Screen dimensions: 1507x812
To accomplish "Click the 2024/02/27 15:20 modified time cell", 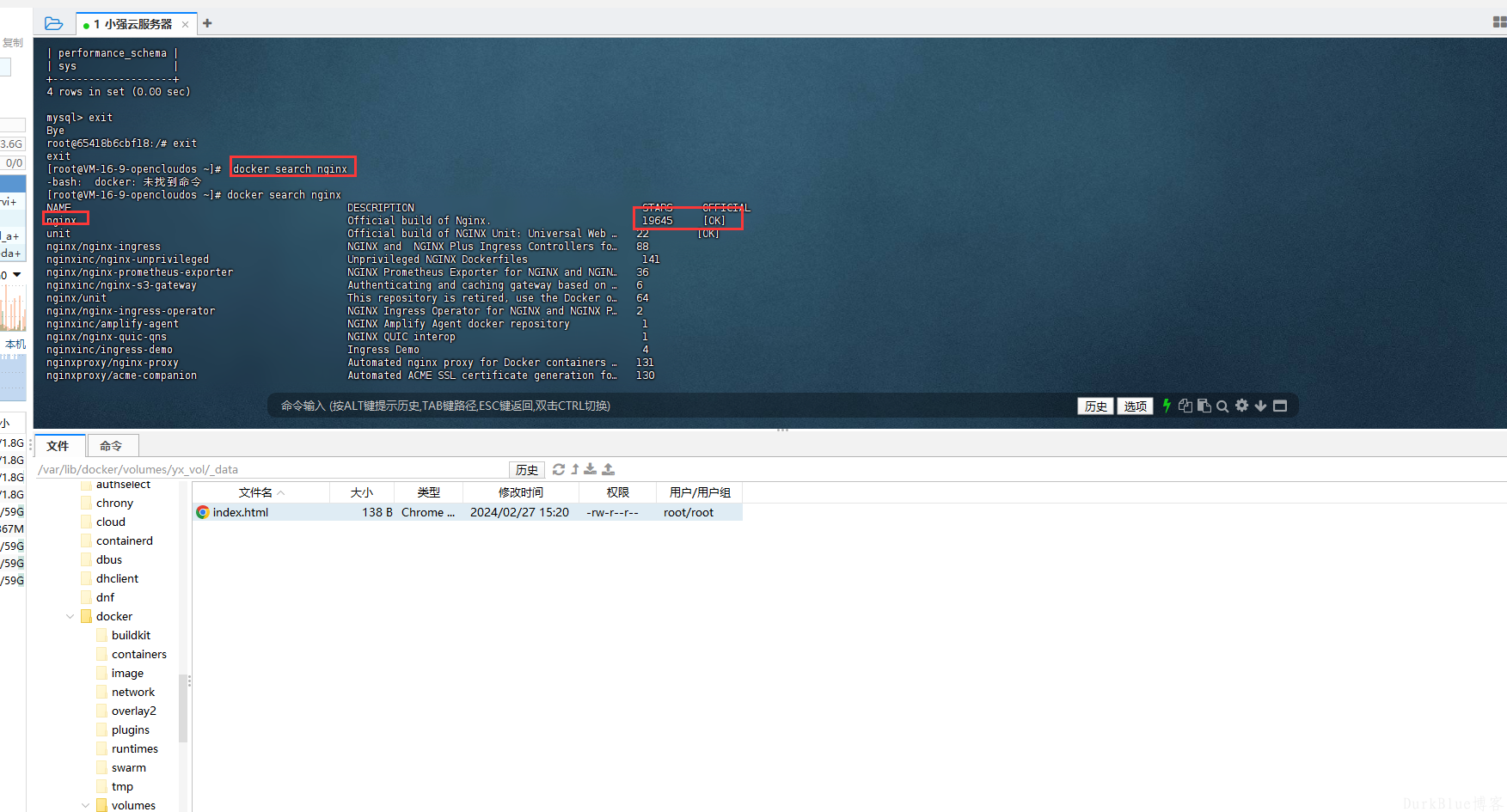I will 519,512.
